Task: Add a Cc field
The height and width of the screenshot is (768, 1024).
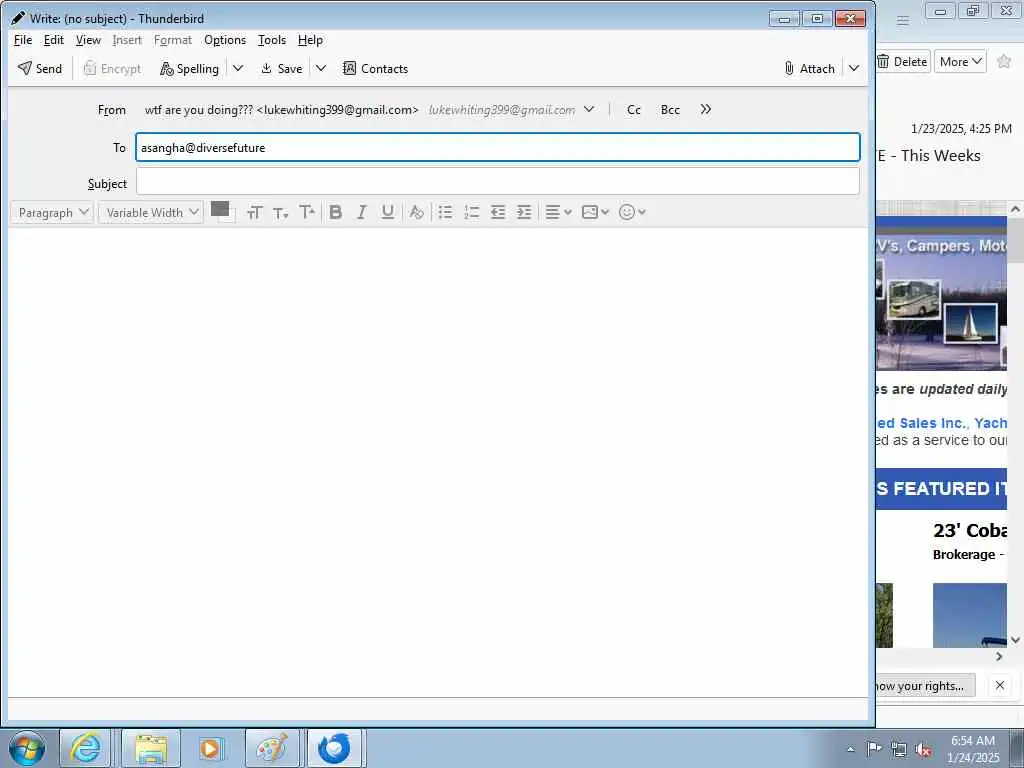Action: pyautogui.click(x=633, y=110)
